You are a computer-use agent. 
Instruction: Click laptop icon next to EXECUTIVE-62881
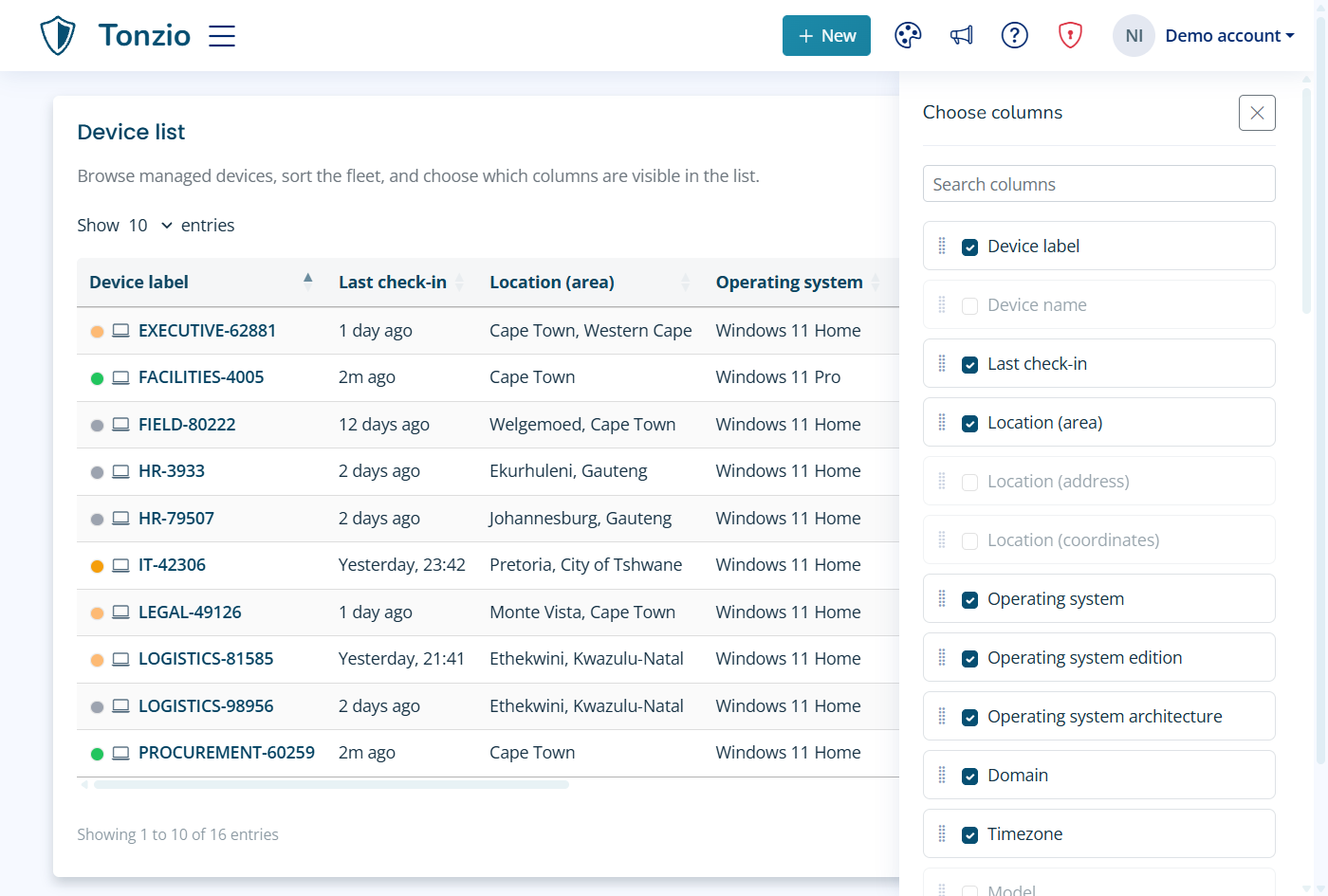point(120,331)
